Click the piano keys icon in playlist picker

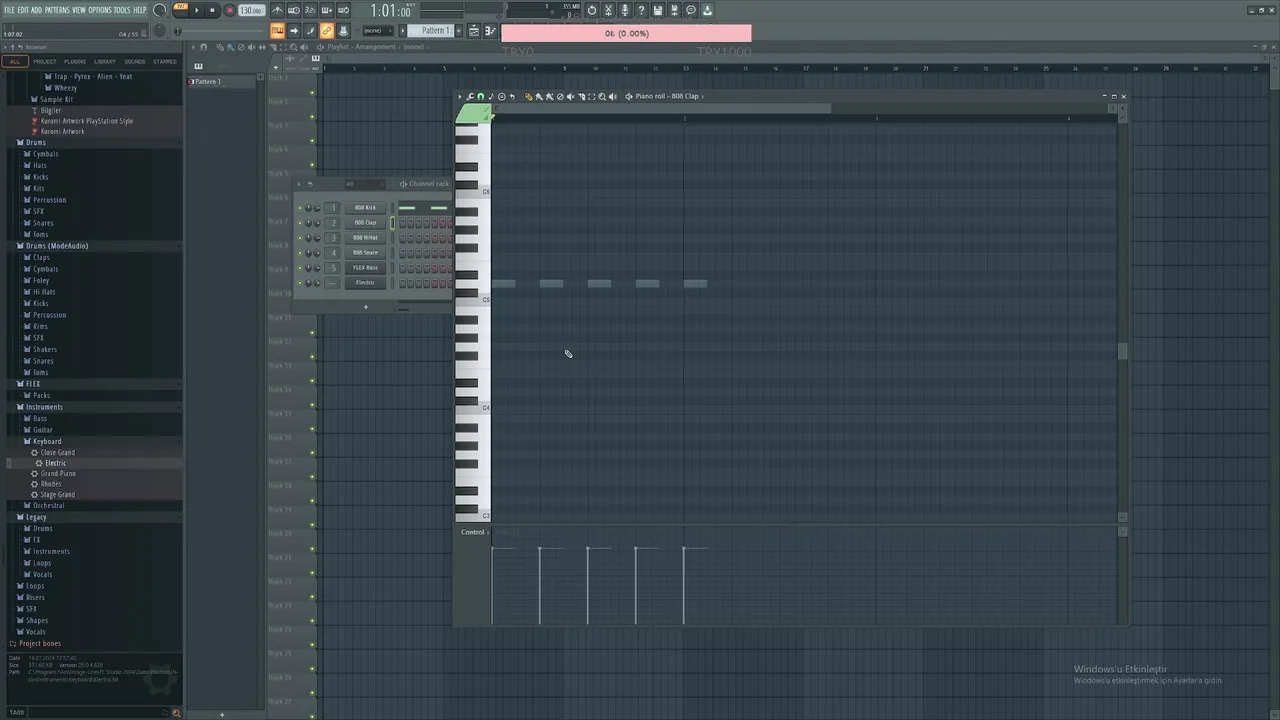tap(198, 66)
